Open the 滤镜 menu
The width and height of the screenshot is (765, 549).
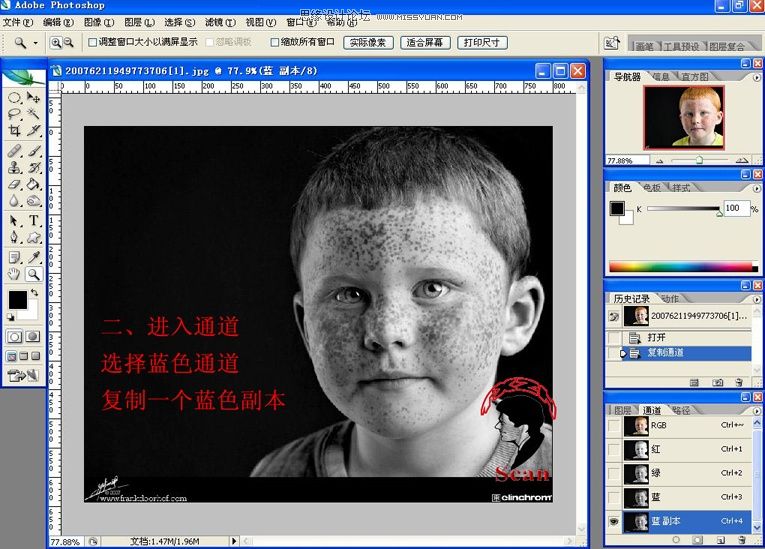[220, 22]
